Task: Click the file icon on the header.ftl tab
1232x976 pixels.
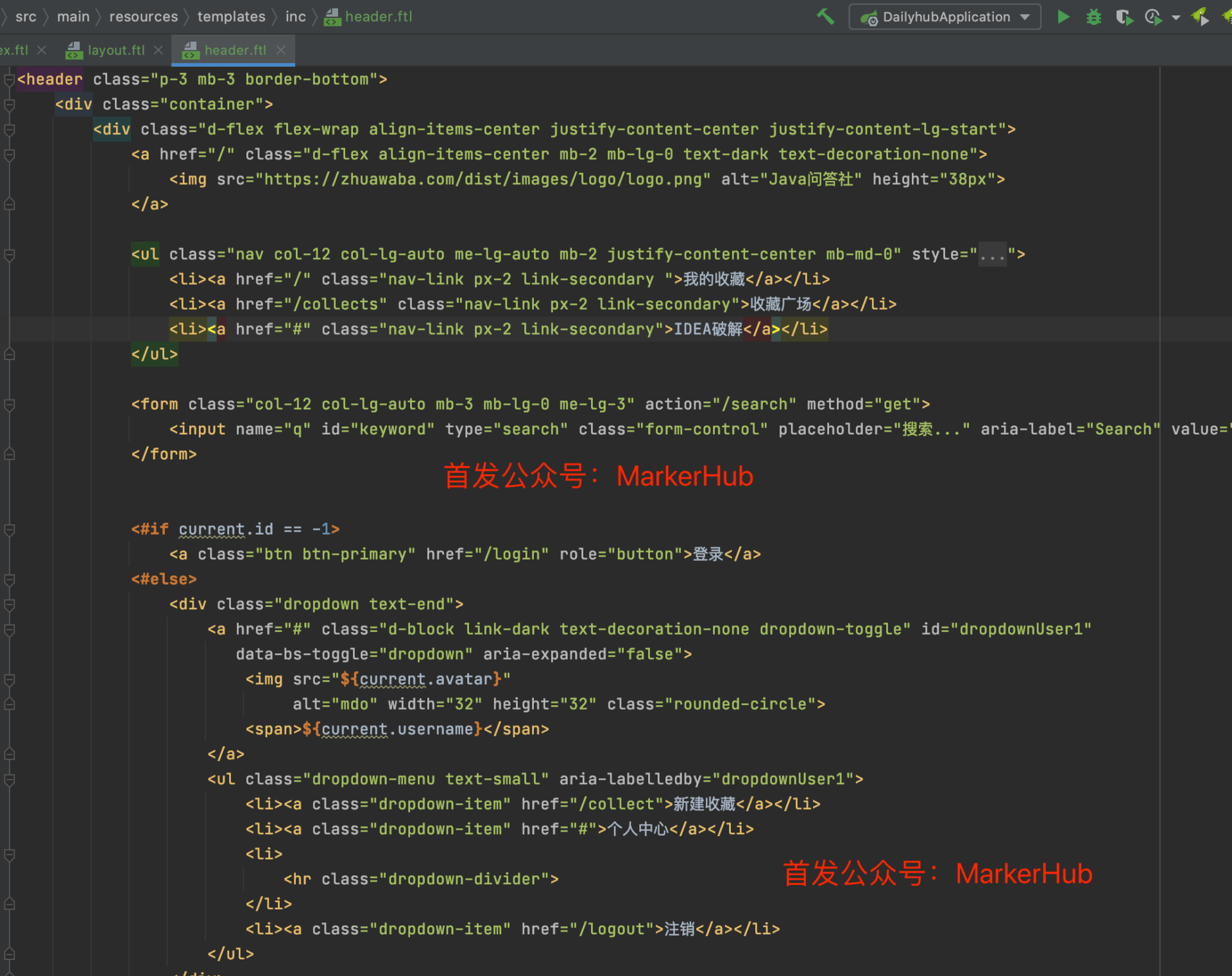Action: point(191,50)
